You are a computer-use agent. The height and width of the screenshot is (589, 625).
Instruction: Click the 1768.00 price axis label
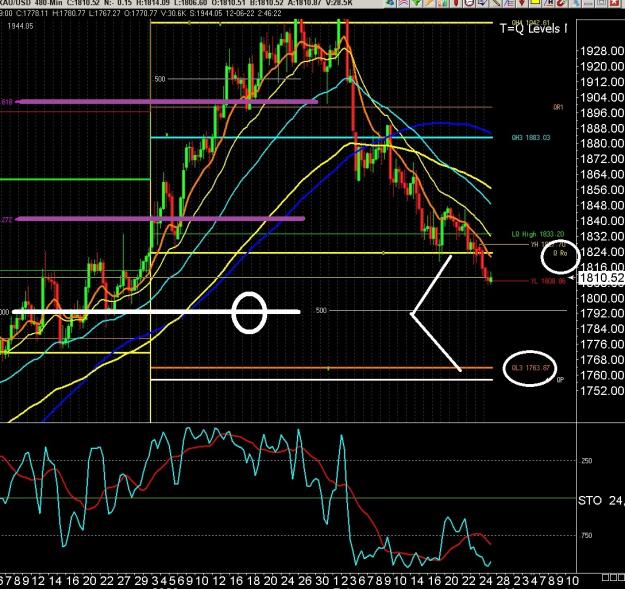click(602, 359)
